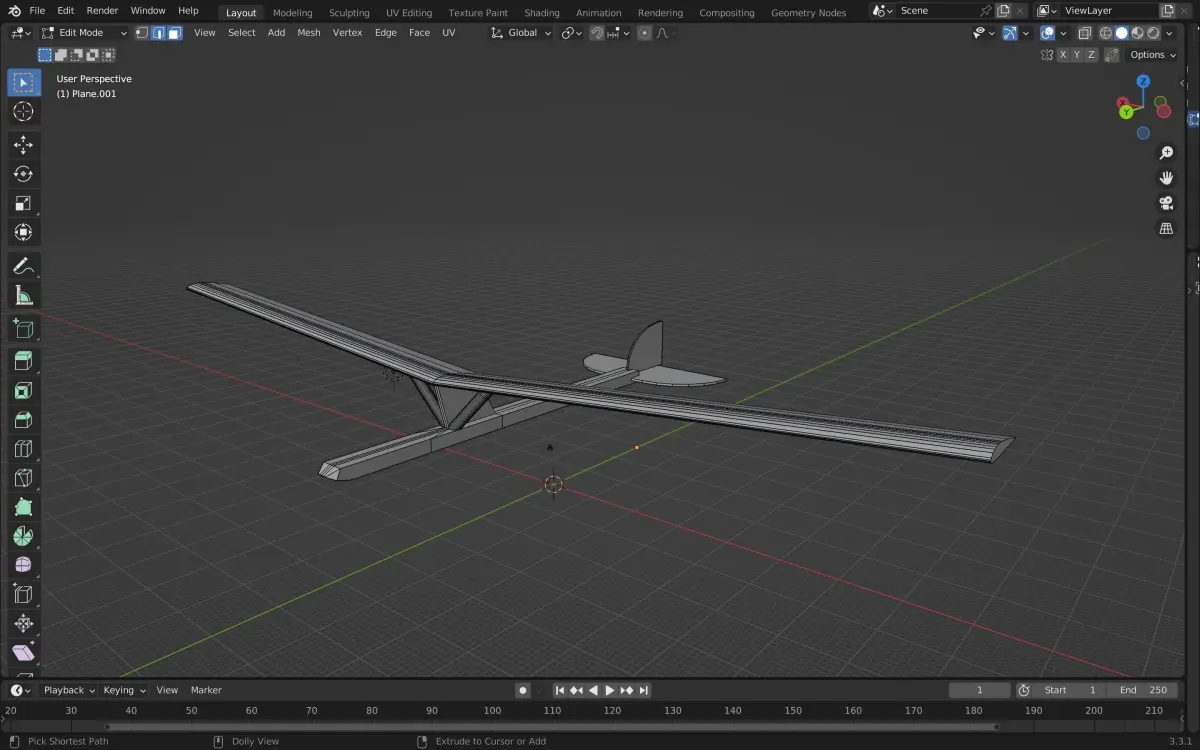Open the Edit Mode dropdown
Image resolution: width=1200 pixels, height=750 pixels.
[84, 32]
